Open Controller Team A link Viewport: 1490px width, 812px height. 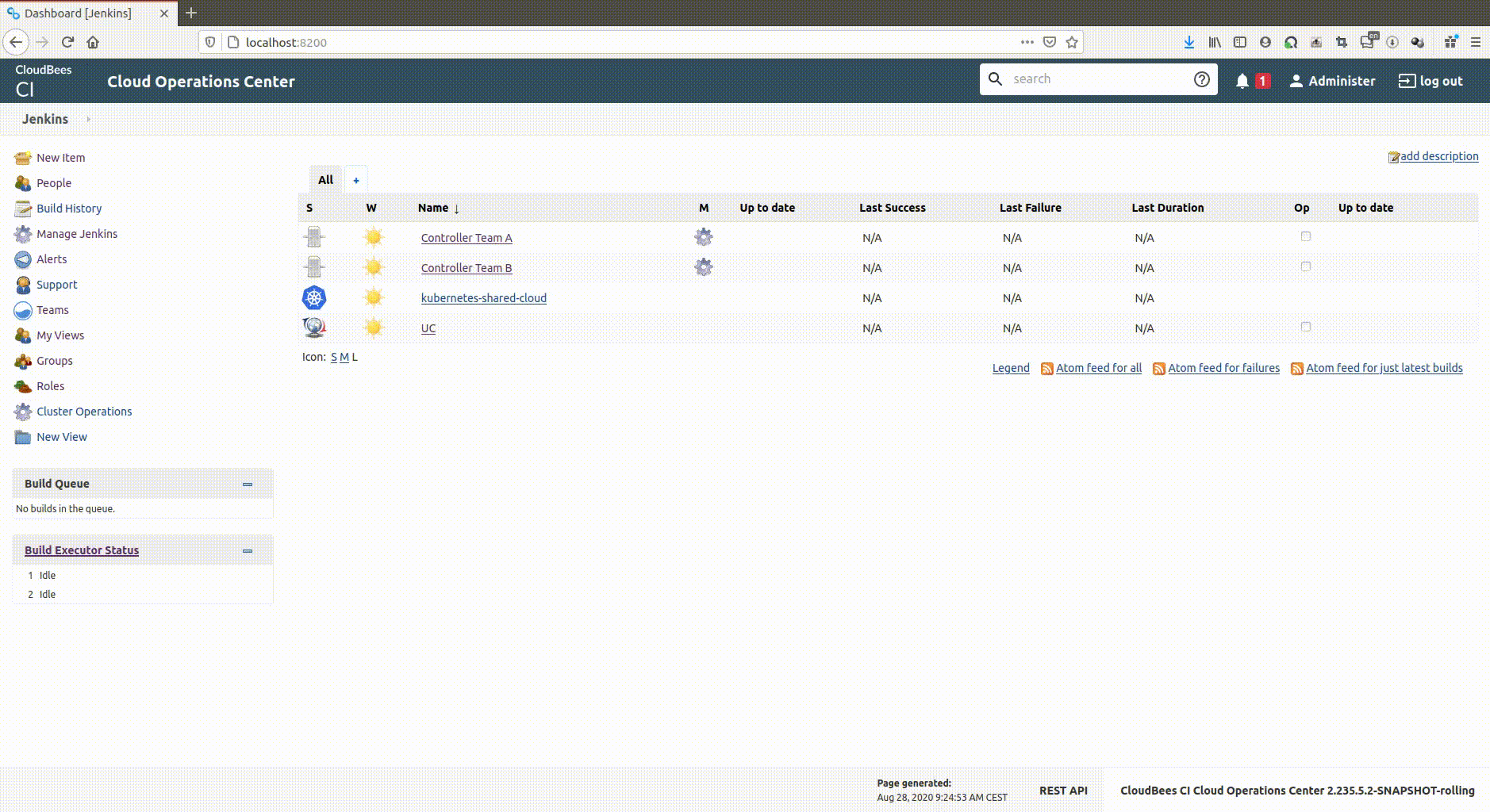coord(467,238)
